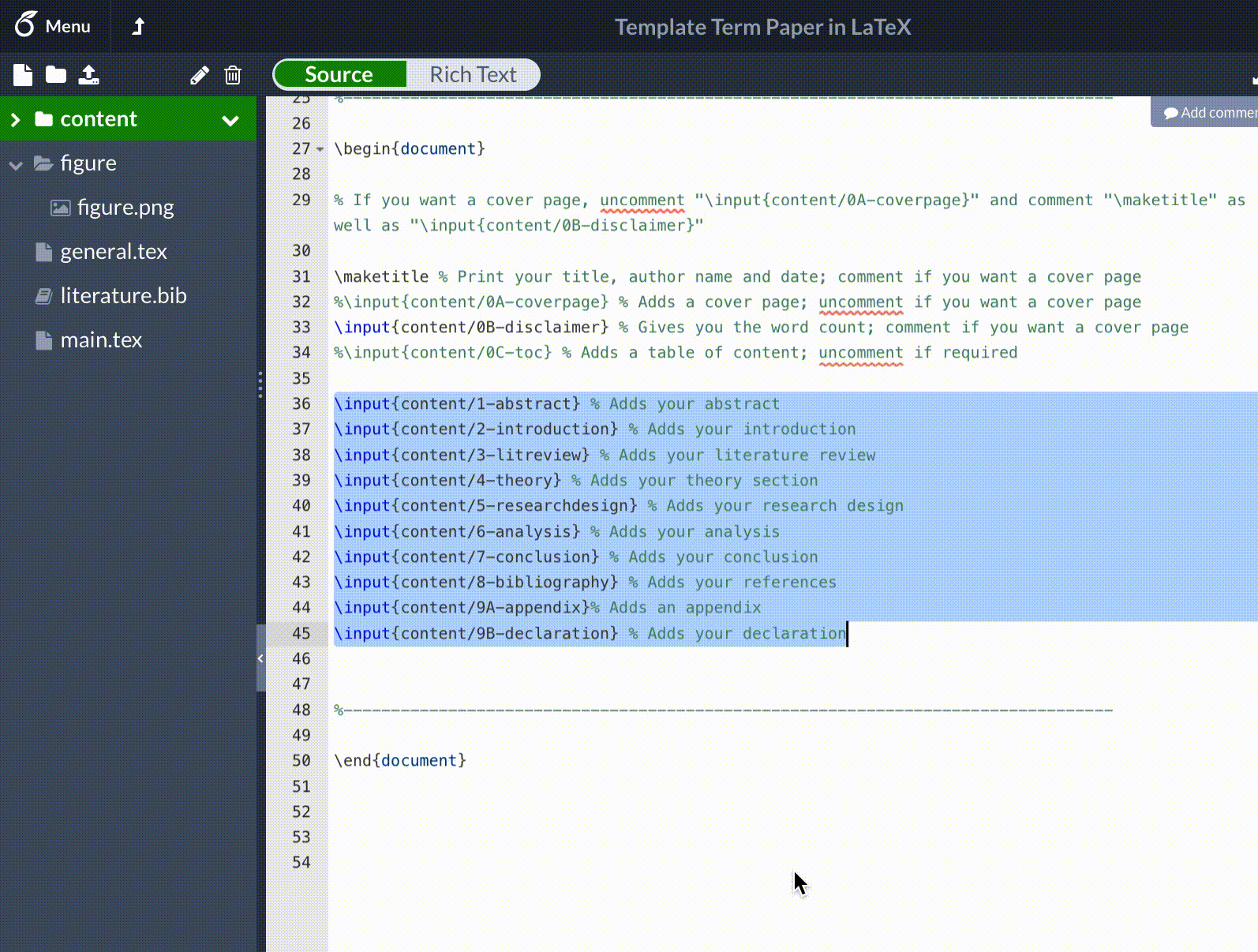The image size is (1258, 952).
Task: Select the content folder in the file tree
Action: coord(128,119)
